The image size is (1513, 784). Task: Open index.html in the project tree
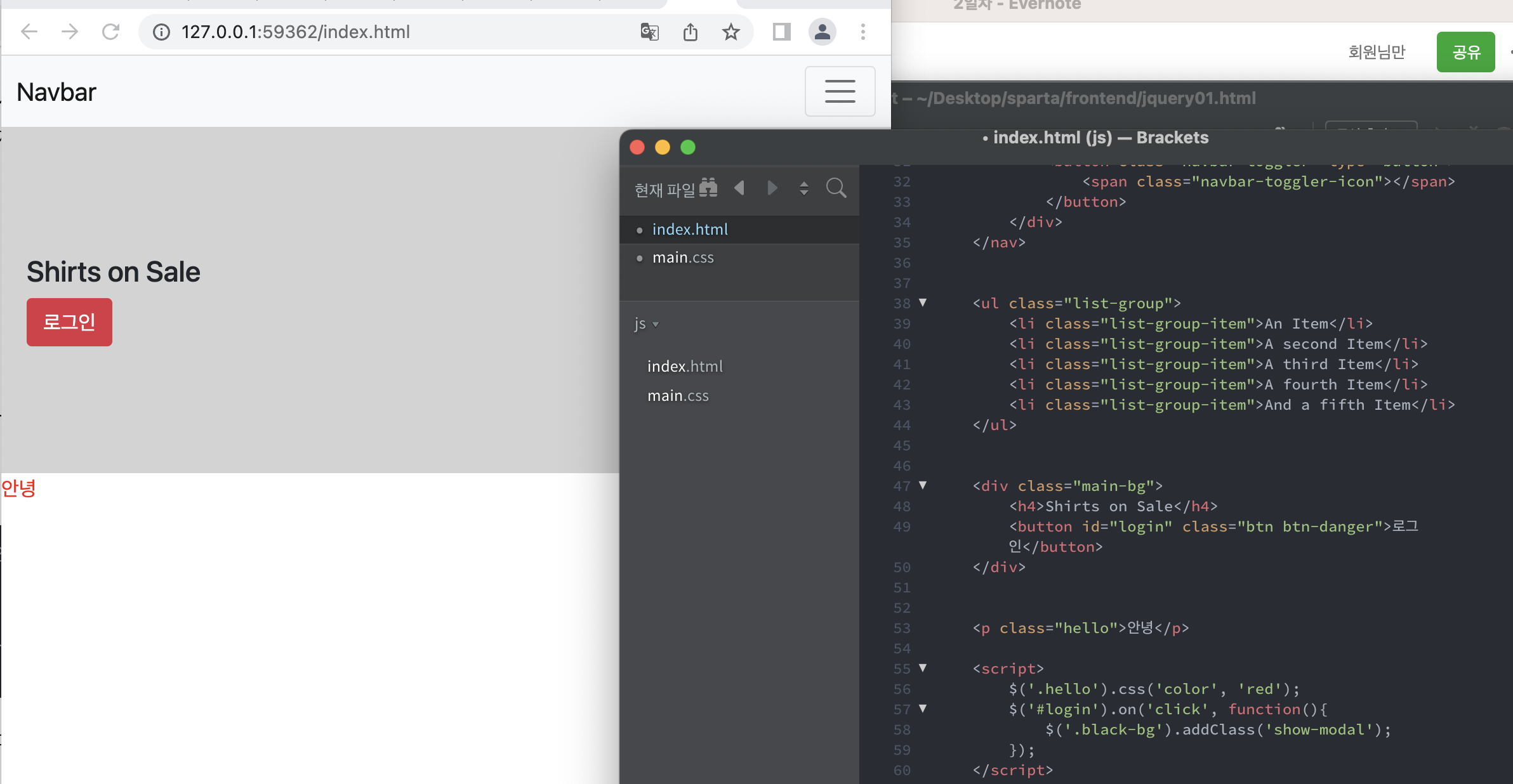point(685,367)
